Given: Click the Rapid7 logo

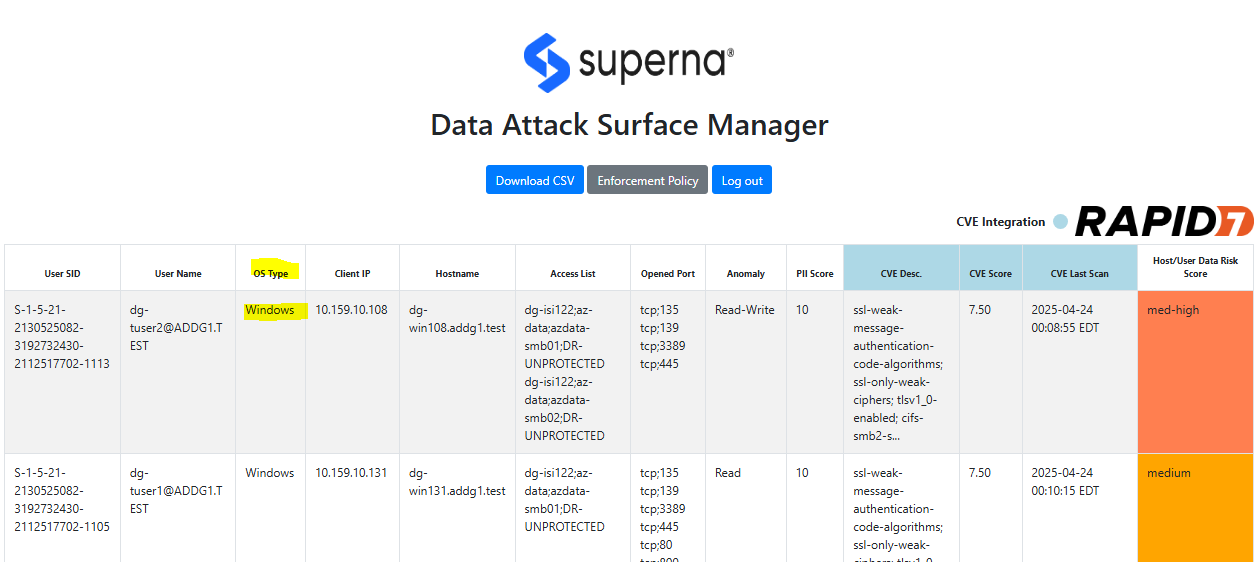Looking at the screenshot, I should click(1164, 222).
